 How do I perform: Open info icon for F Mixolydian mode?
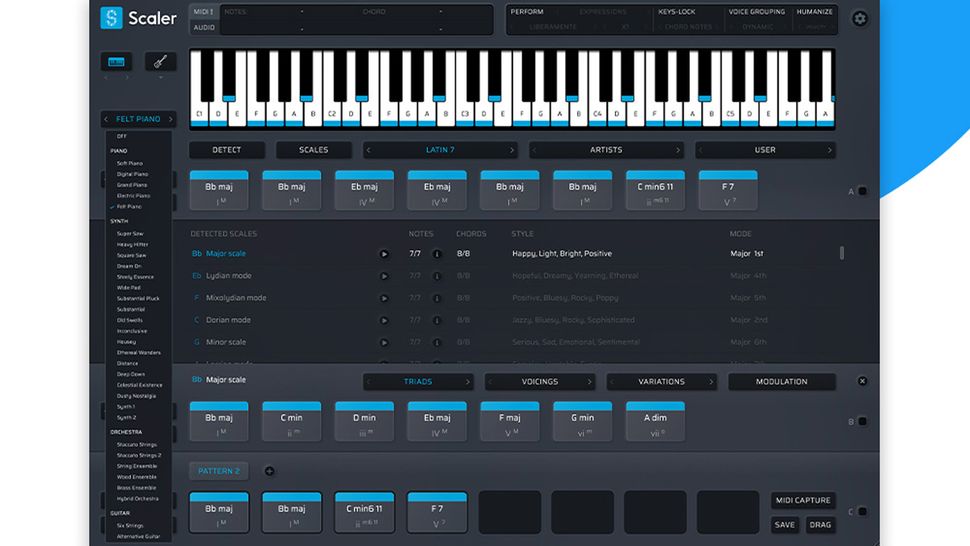click(437, 298)
